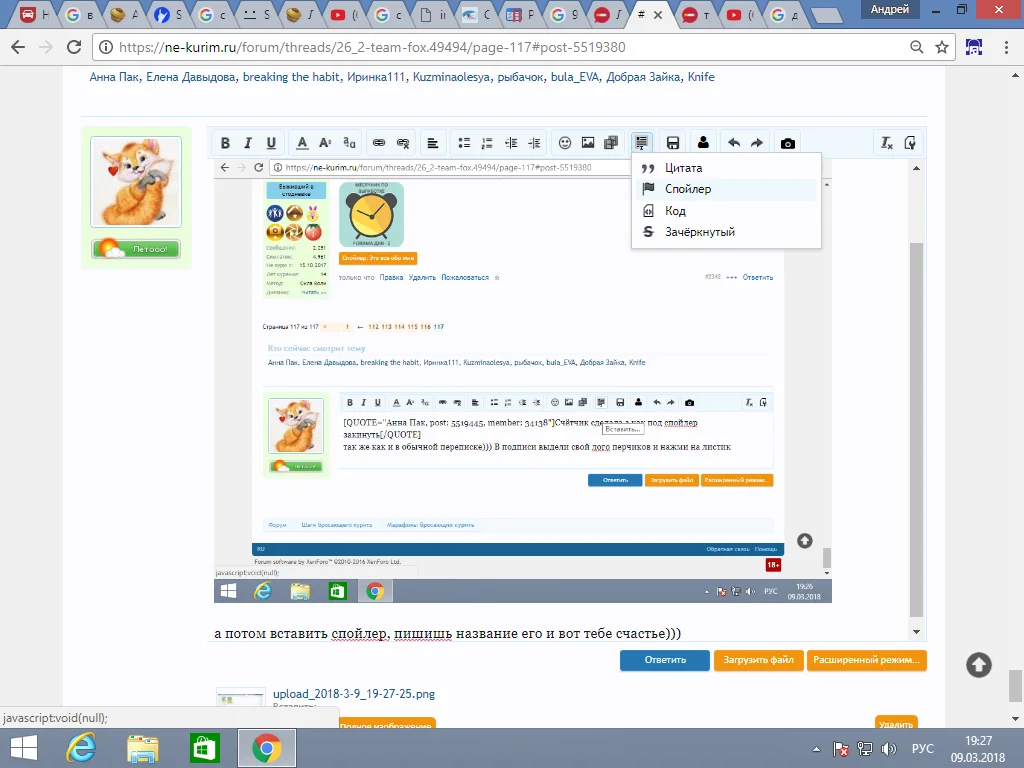The width and height of the screenshot is (1024, 768).
Task: Click the Расширенный режим button
Action: (867, 660)
